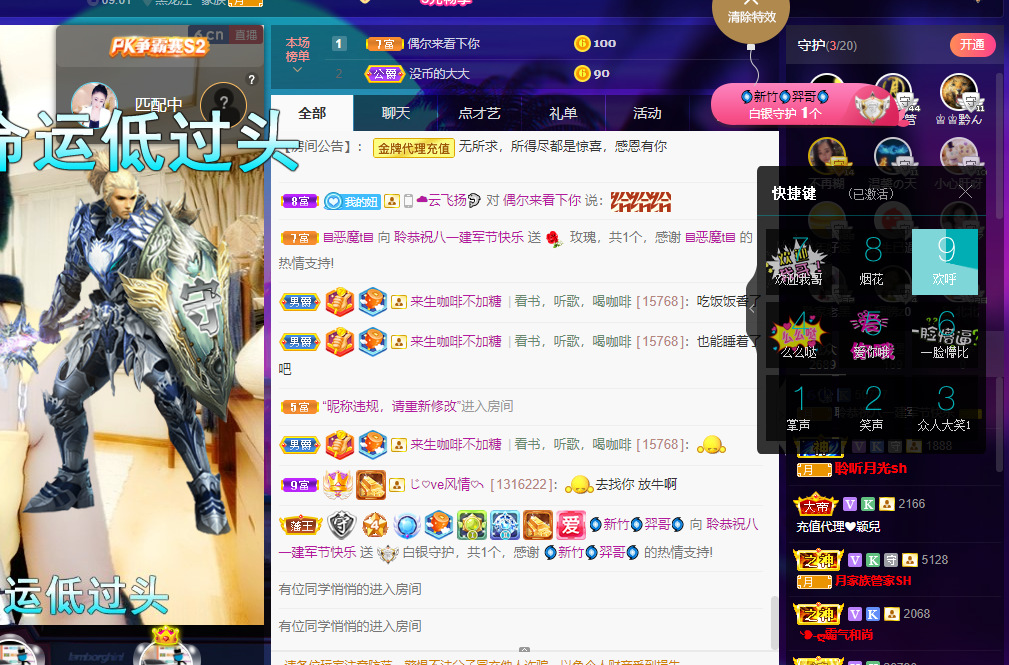Click the 藩王 rank badge
Image resolution: width=1009 pixels, height=665 pixels.
pos(301,526)
